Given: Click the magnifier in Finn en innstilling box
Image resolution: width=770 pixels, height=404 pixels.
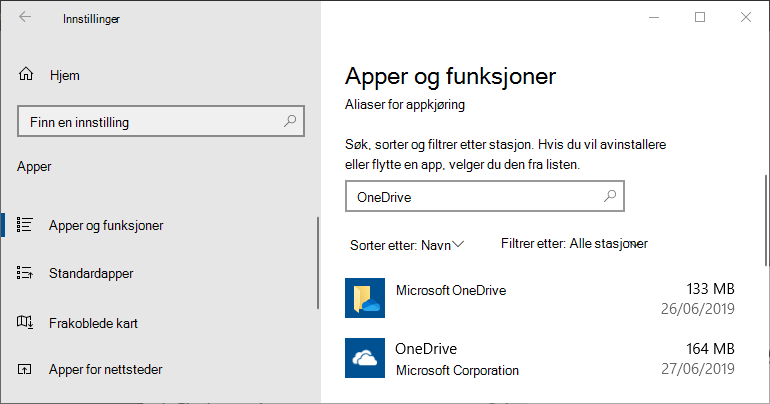Looking at the screenshot, I should 290,121.
